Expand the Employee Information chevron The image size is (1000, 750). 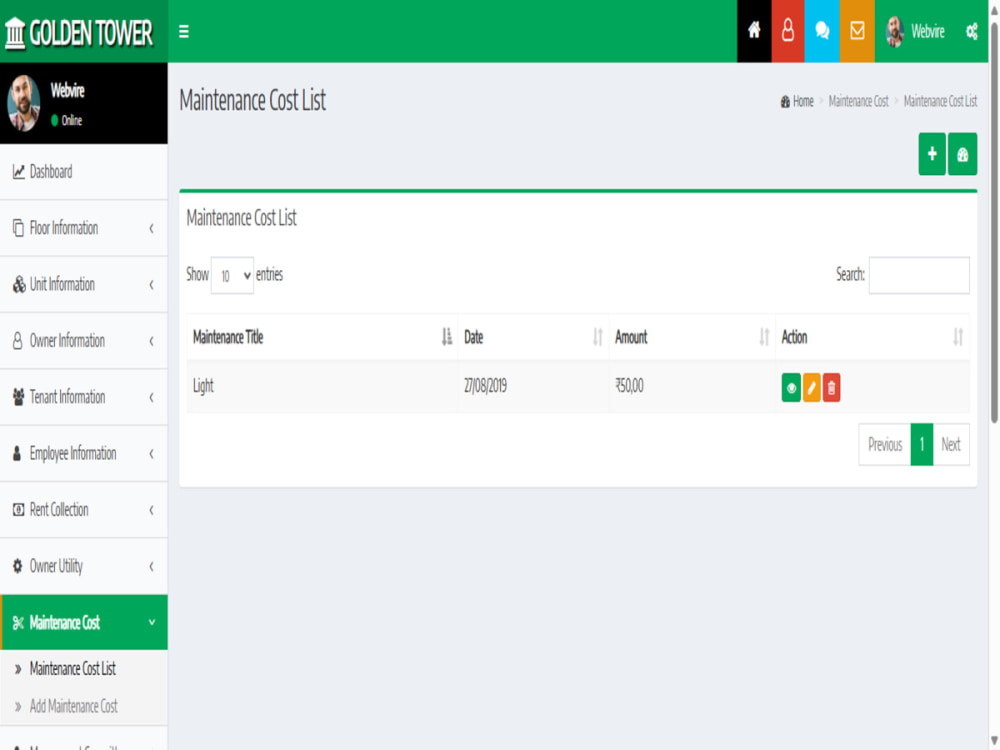click(151, 453)
